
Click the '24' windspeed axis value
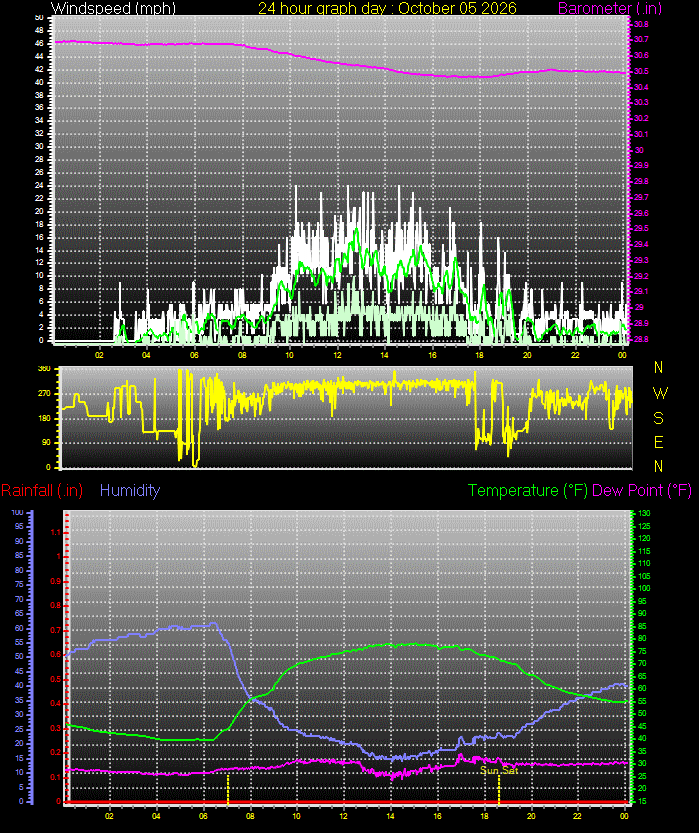[39, 185]
